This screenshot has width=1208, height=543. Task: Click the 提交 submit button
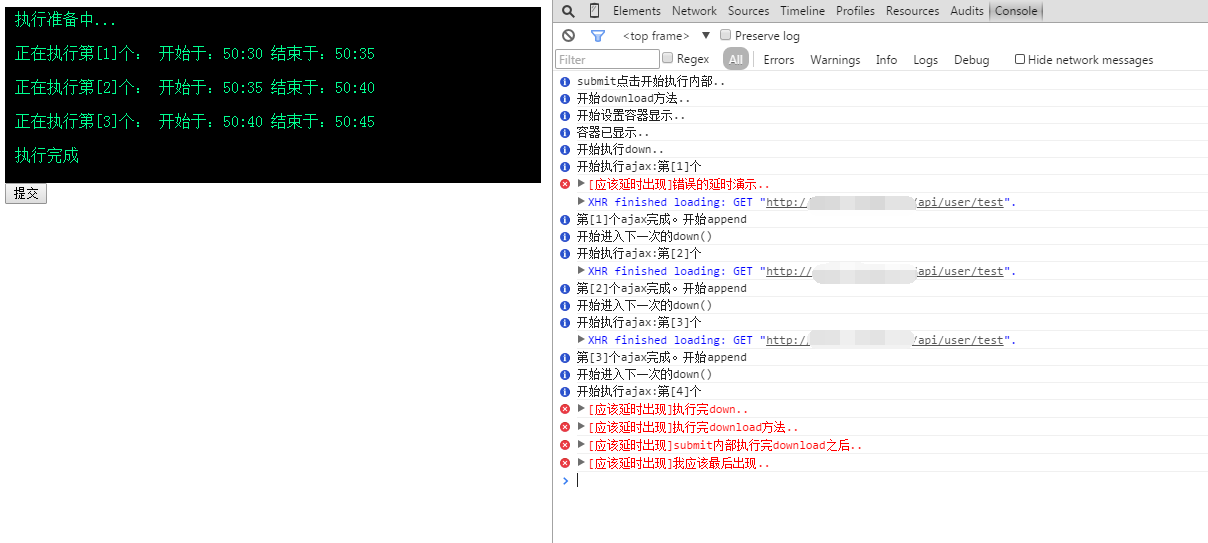pyautogui.click(x=26, y=193)
